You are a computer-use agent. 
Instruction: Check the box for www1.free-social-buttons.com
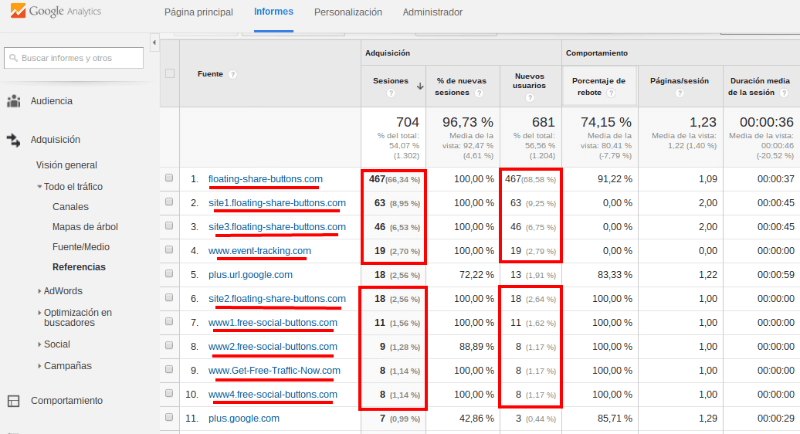tap(169, 322)
